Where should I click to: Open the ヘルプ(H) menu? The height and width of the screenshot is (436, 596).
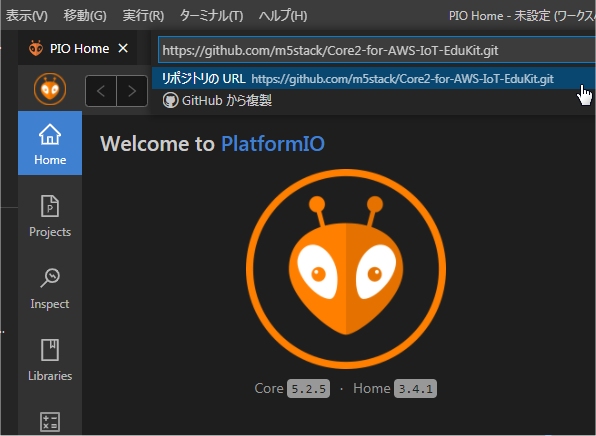pyautogui.click(x=283, y=16)
